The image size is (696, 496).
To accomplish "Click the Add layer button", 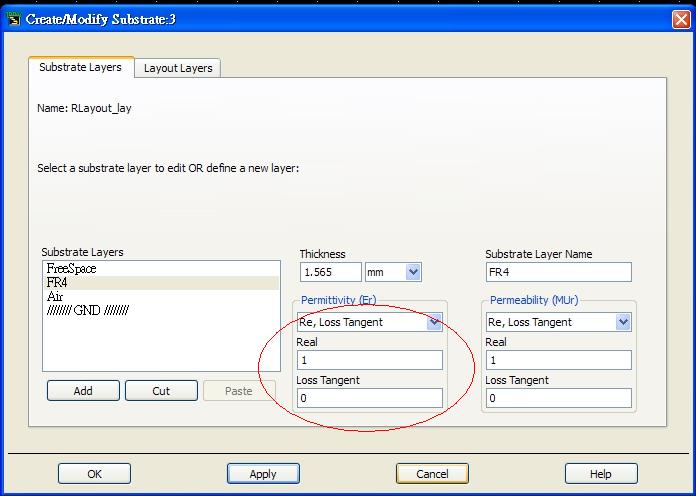I will (x=83, y=391).
